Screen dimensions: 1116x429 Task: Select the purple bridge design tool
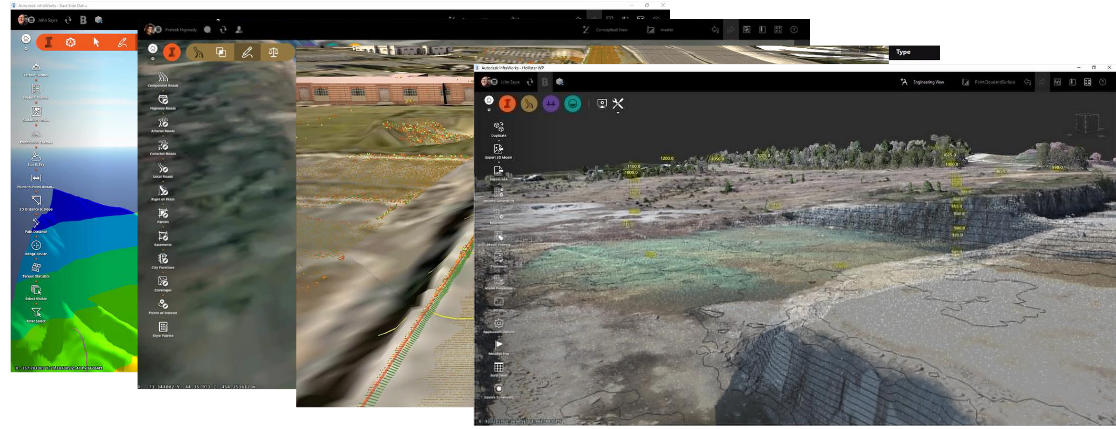[x=551, y=104]
